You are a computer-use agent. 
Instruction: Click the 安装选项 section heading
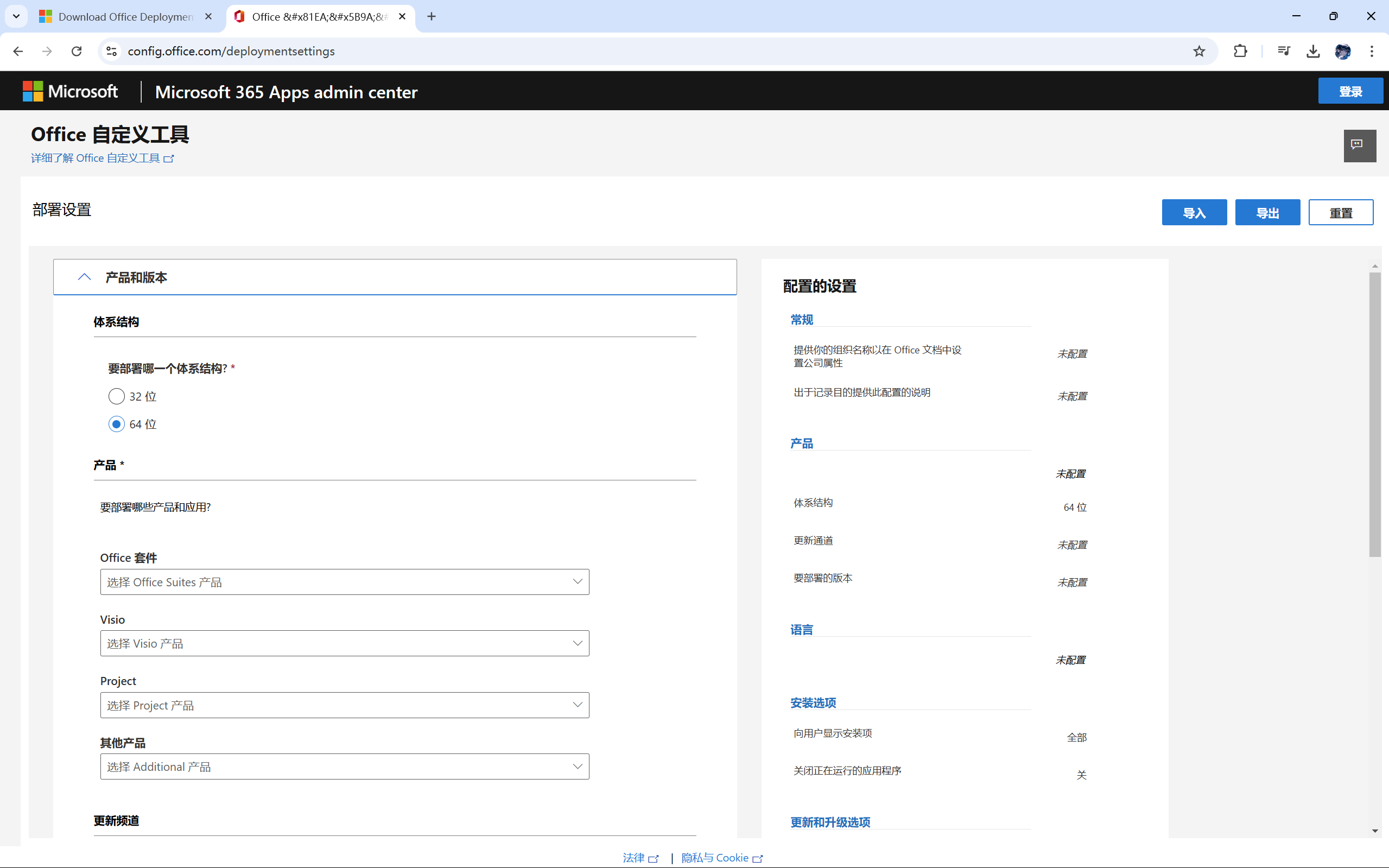click(813, 702)
